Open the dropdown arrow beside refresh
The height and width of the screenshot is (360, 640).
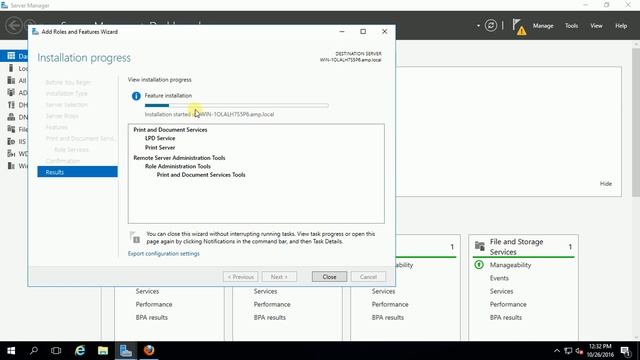(x=478, y=26)
